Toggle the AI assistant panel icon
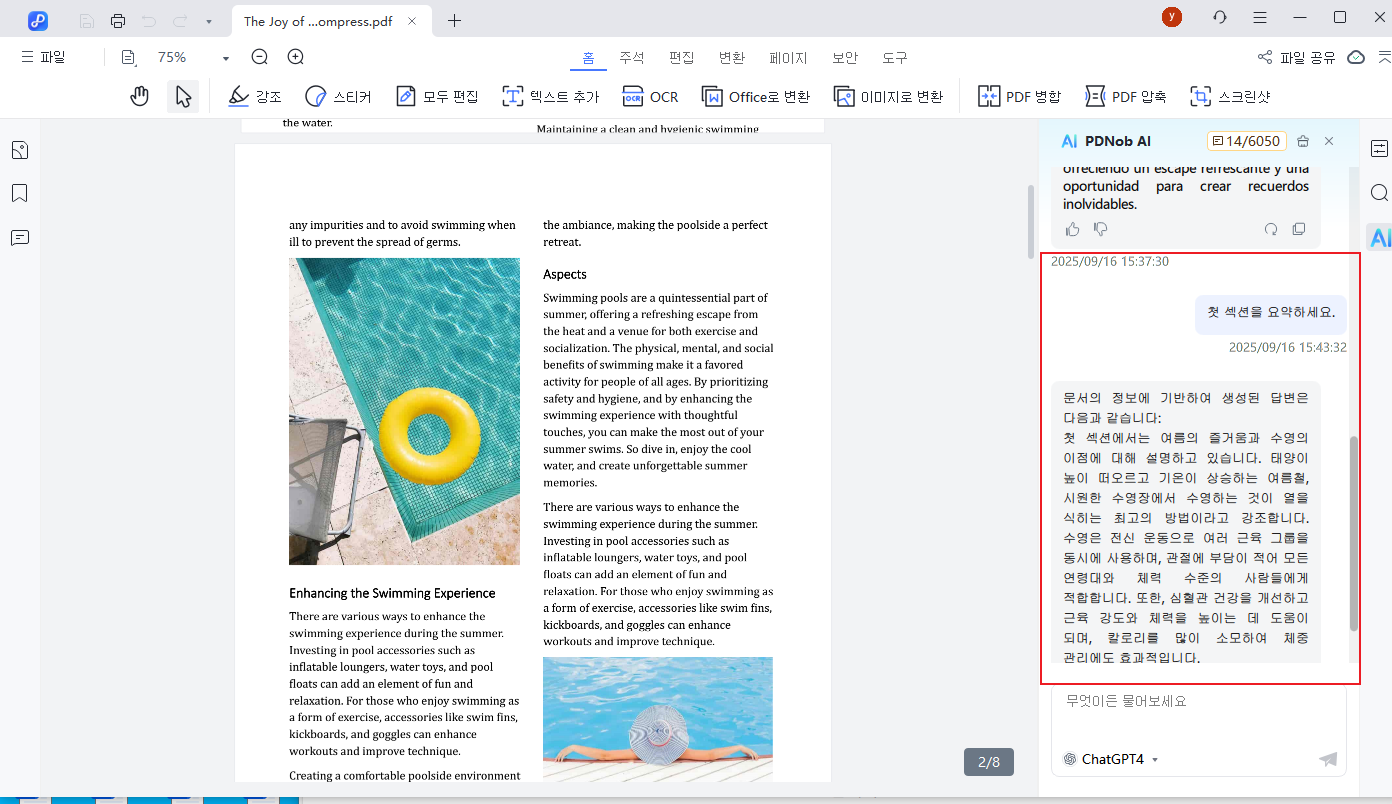The width and height of the screenshot is (1392, 804). click(x=1380, y=237)
